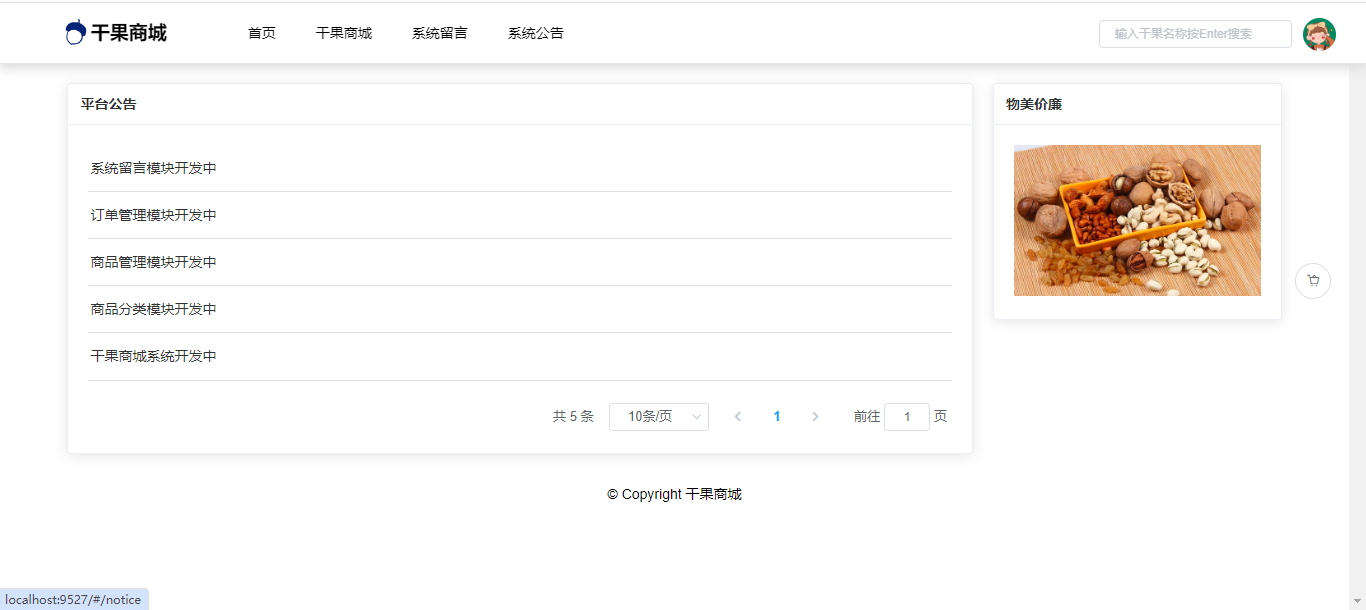
Task: Open the 系统公告 navigation menu item
Action: click(x=536, y=33)
